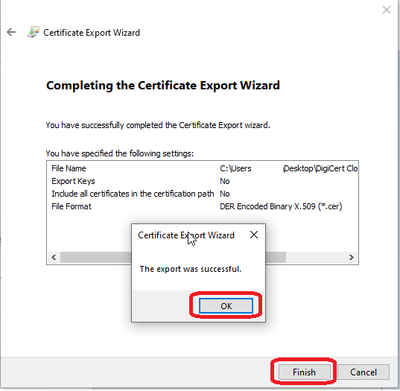Click the DER Encoded Binary X.509 value
The image size is (400, 391).
[x=281, y=206]
